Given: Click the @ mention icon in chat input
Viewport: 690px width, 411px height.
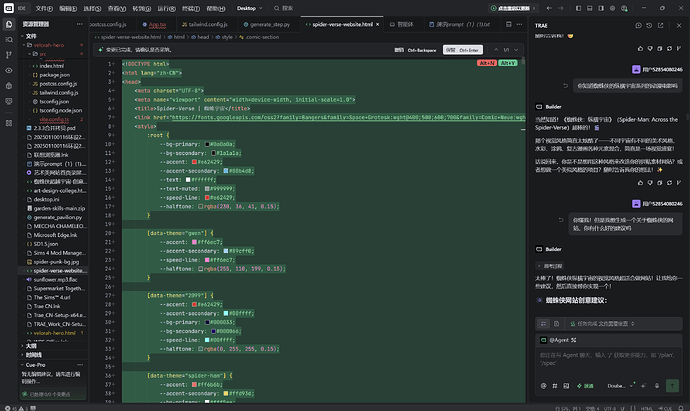Looking at the screenshot, I should 543,386.
